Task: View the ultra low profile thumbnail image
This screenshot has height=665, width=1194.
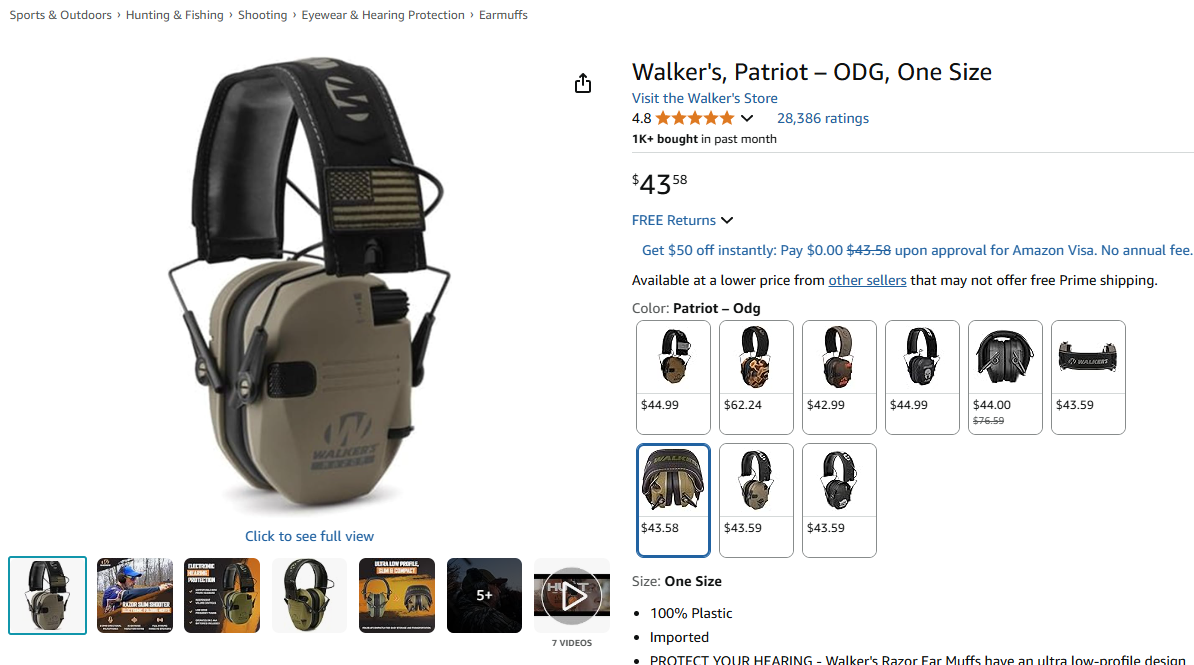Action: tap(397, 596)
